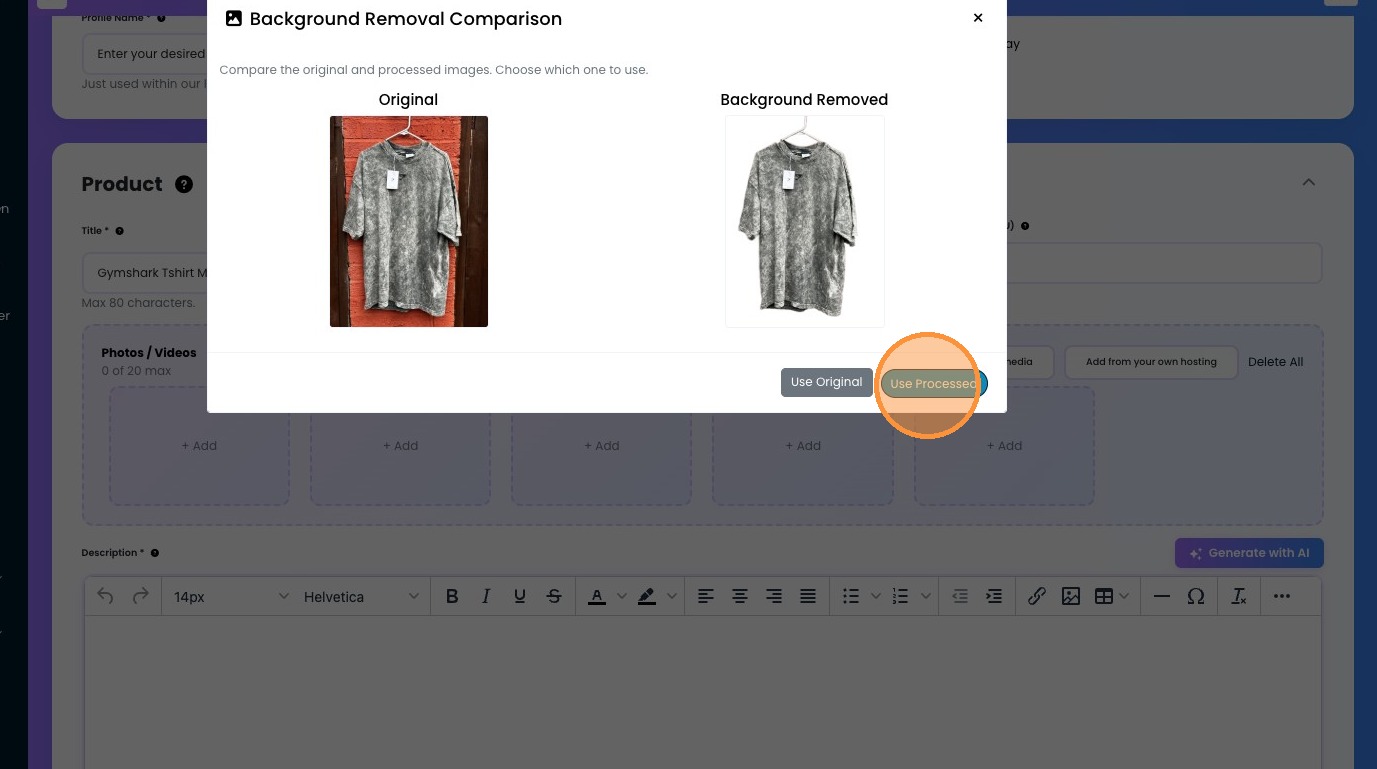The height and width of the screenshot is (769, 1377).
Task: Open the text color picker arrow
Action: (621, 596)
